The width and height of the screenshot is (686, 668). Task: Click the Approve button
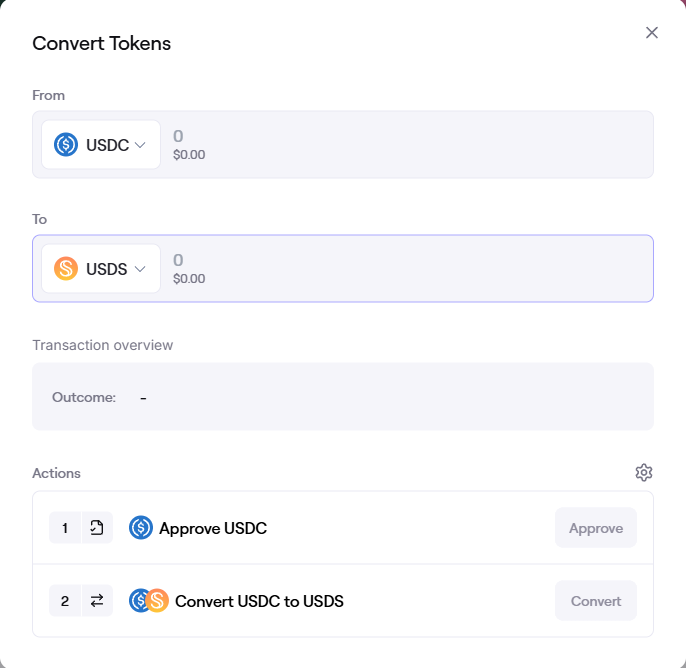pyautogui.click(x=596, y=528)
